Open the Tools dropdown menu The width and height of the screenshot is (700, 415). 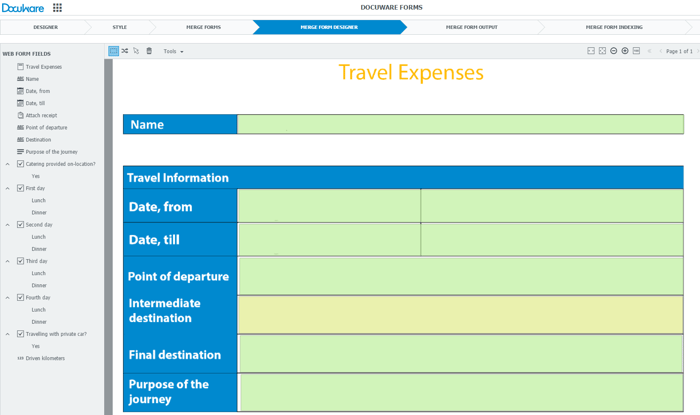pyautogui.click(x=173, y=51)
